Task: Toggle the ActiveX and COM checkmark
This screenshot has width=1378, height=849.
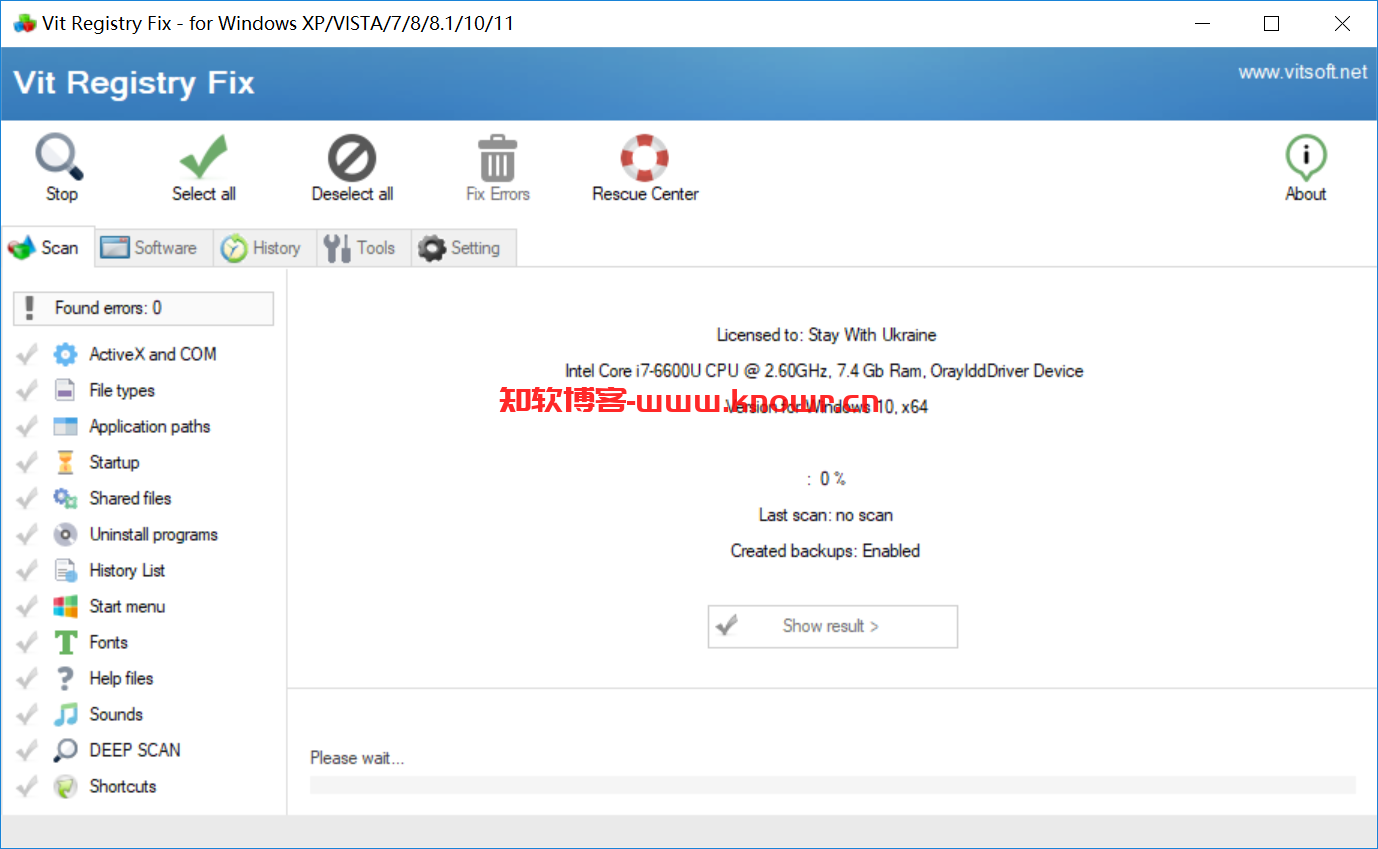Action: click(x=28, y=354)
